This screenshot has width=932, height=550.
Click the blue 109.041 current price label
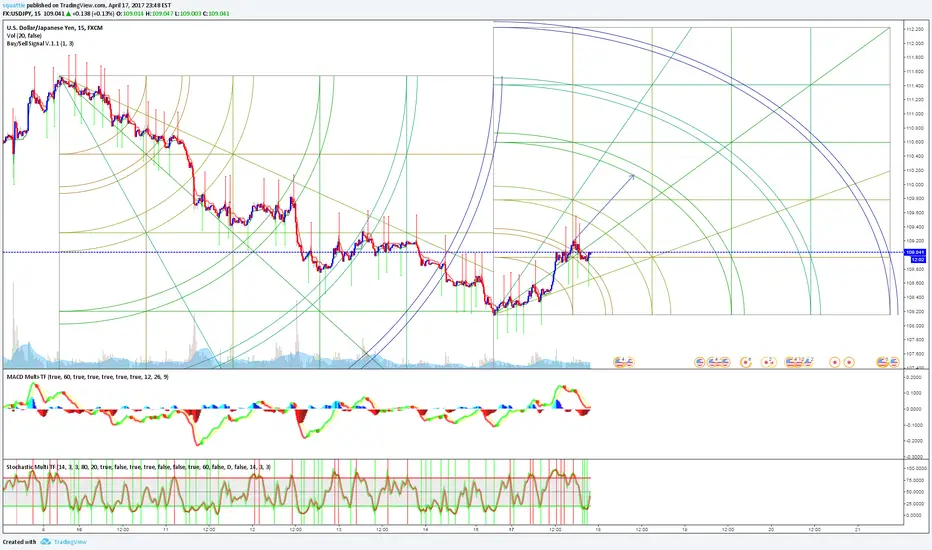914,253
